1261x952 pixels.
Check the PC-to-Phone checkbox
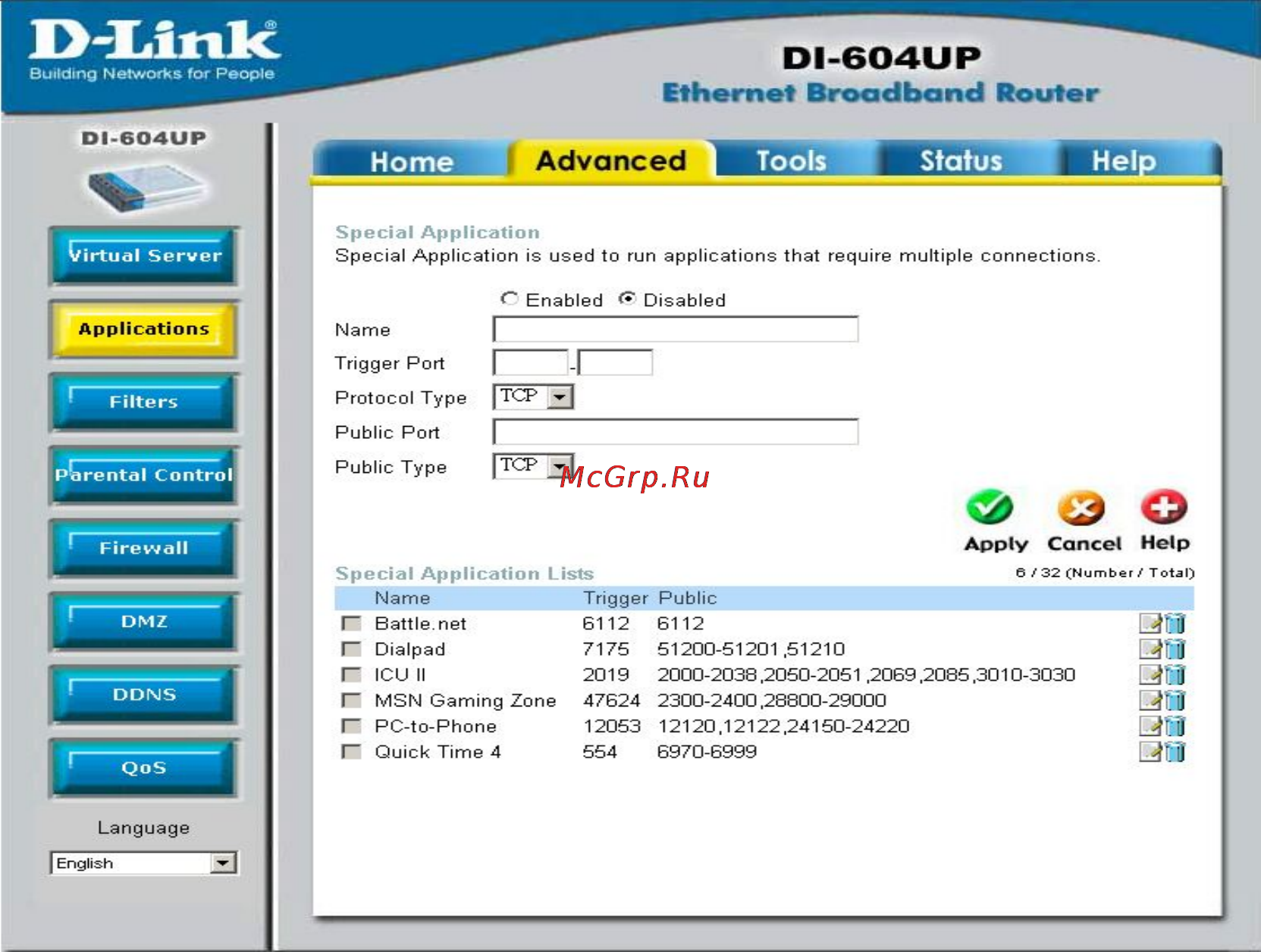coord(351,727)
